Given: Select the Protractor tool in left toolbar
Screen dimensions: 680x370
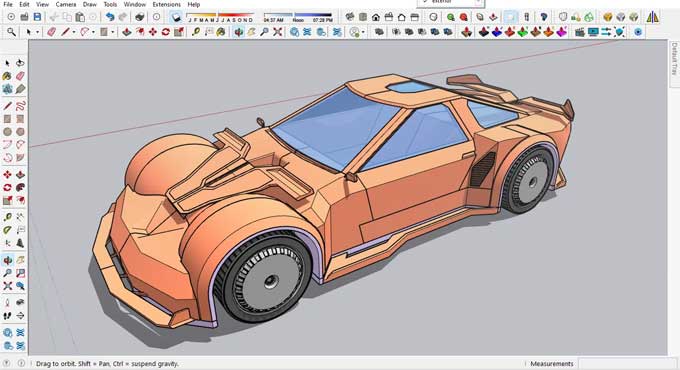Looking at the screenshot, I should click(7, 230).
